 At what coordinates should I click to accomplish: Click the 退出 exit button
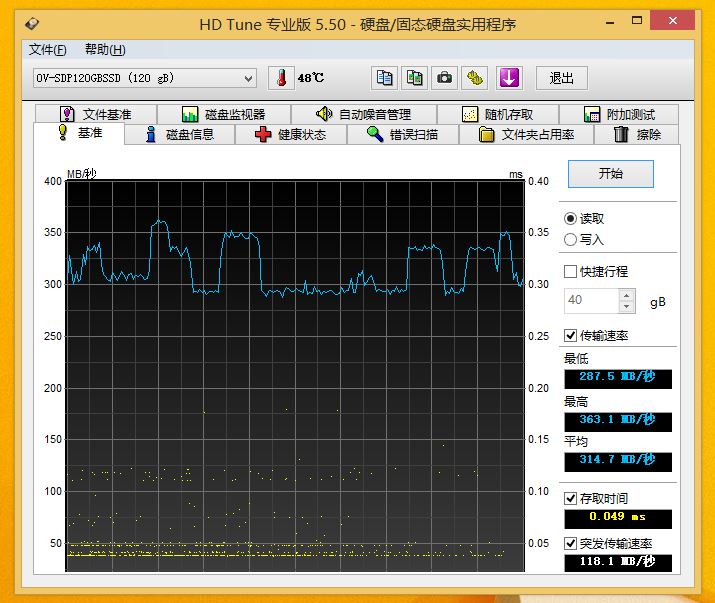coord(561,78)
